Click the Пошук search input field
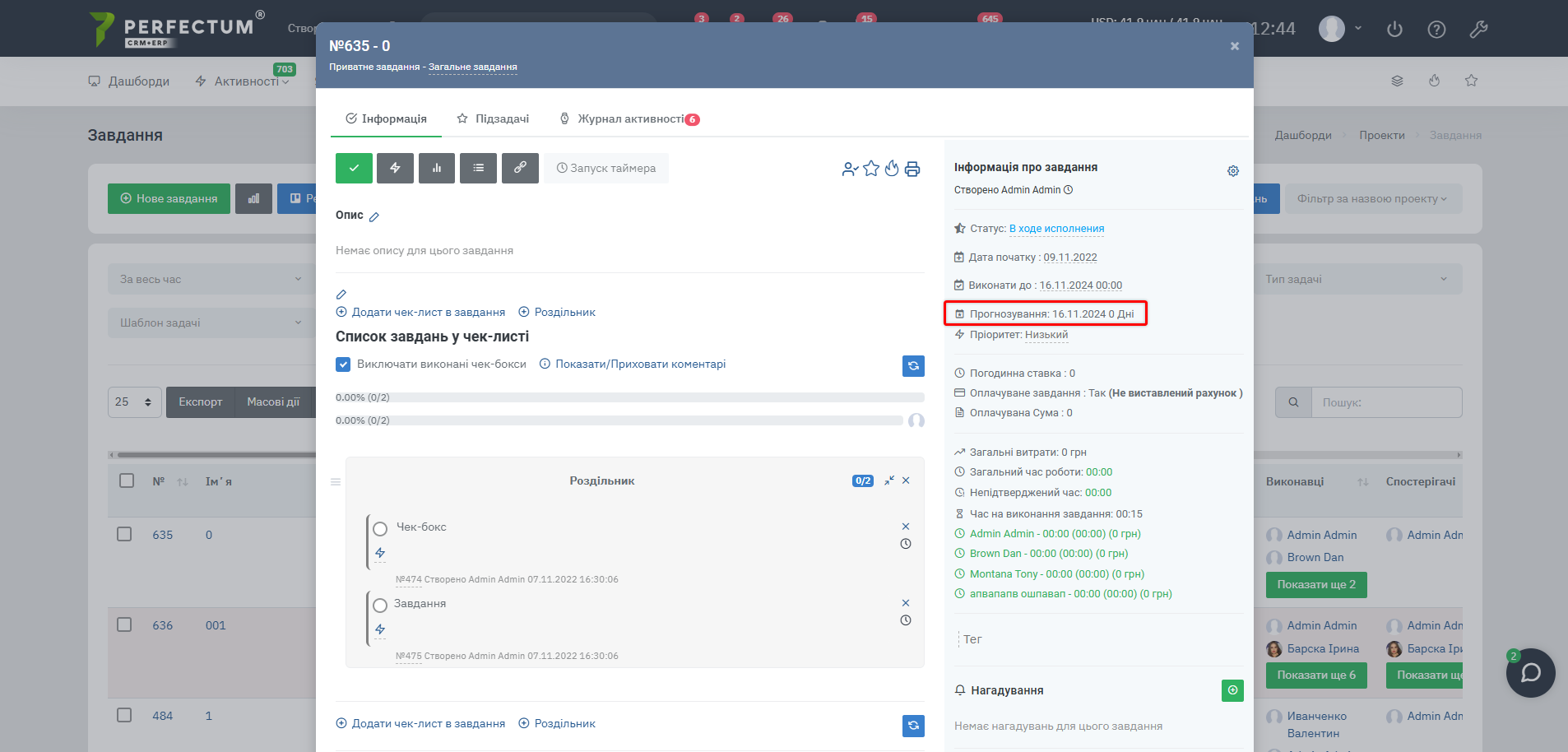The height and width of the screenshot is (752, 1568). (1385, 402)
